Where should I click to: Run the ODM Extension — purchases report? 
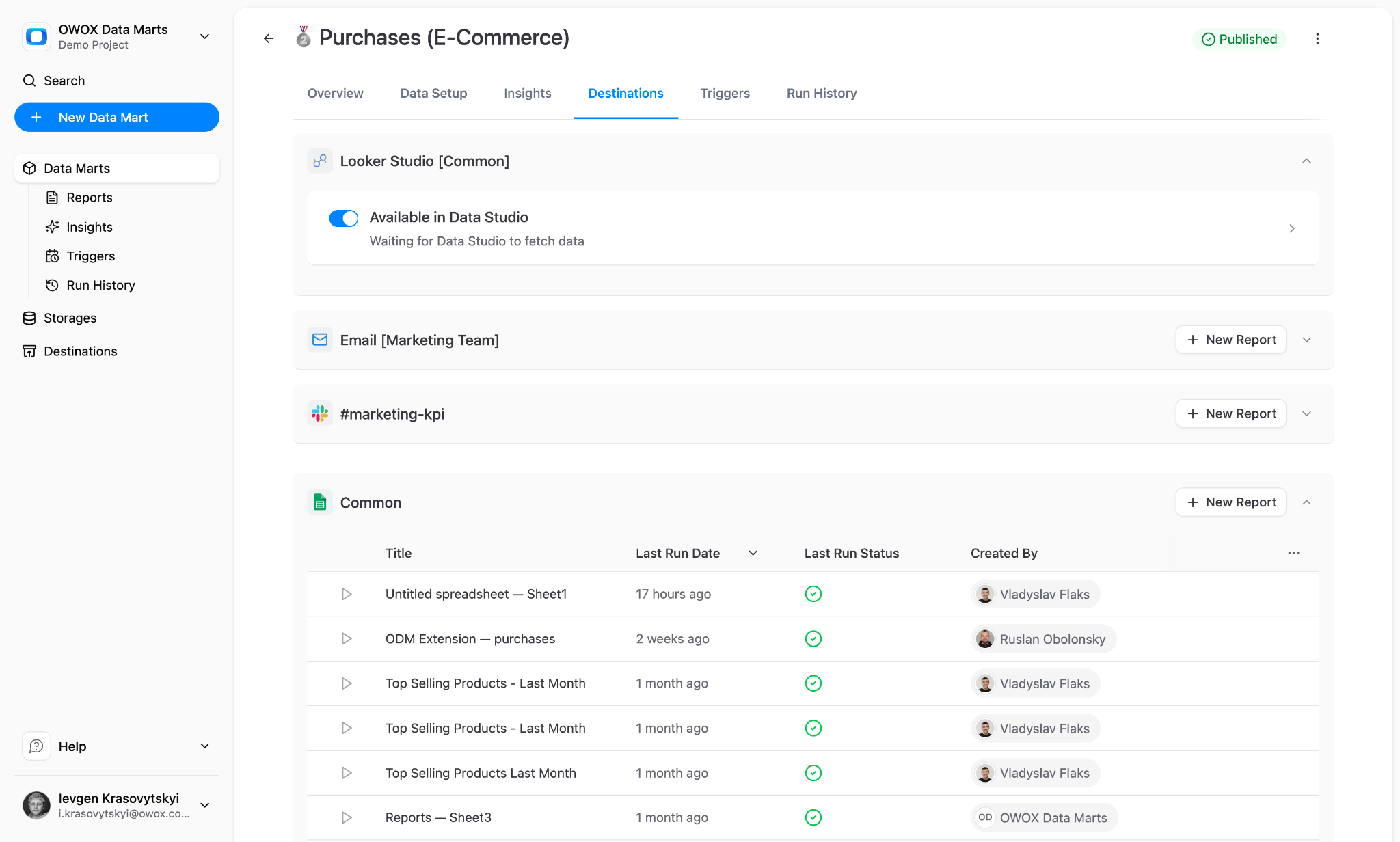tap(347, 638)
